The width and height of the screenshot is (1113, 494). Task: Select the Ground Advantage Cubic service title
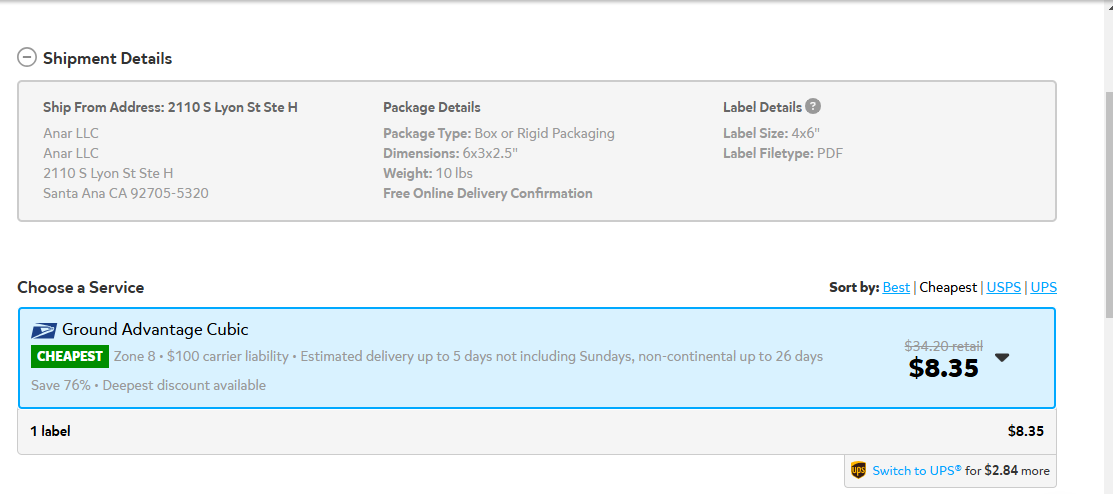point(155,330)
